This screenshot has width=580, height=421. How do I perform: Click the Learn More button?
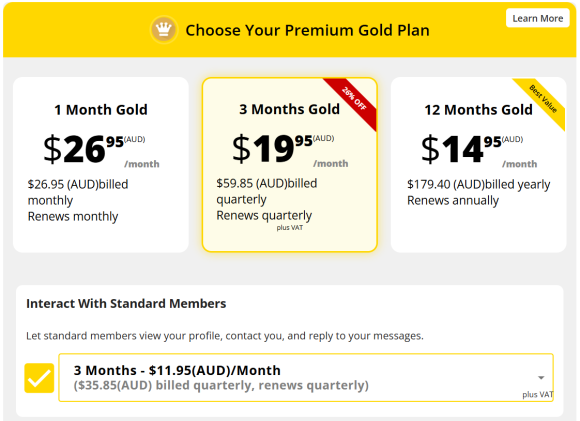pos(537,18)
